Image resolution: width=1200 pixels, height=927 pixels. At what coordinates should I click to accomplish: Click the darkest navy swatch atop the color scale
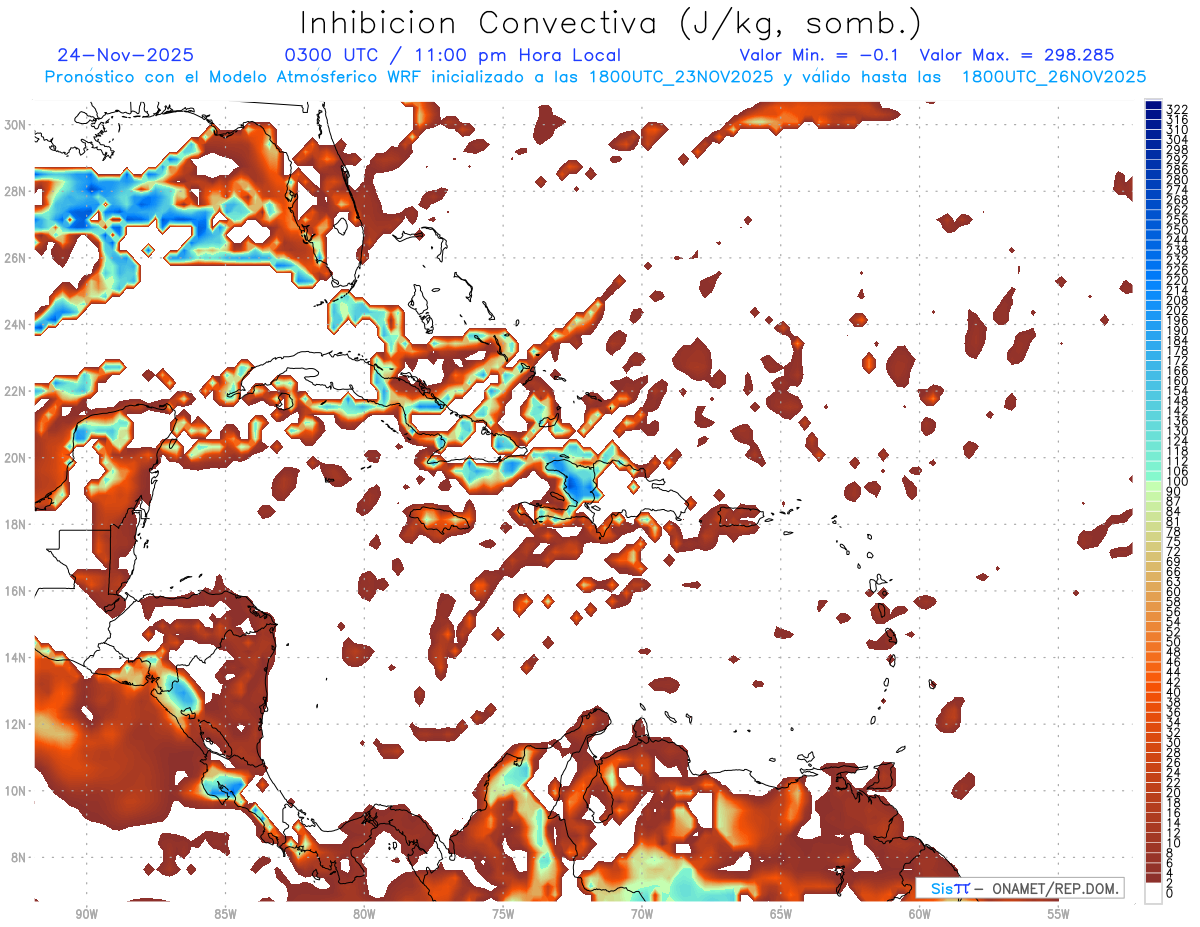[x=1153, y=105]
